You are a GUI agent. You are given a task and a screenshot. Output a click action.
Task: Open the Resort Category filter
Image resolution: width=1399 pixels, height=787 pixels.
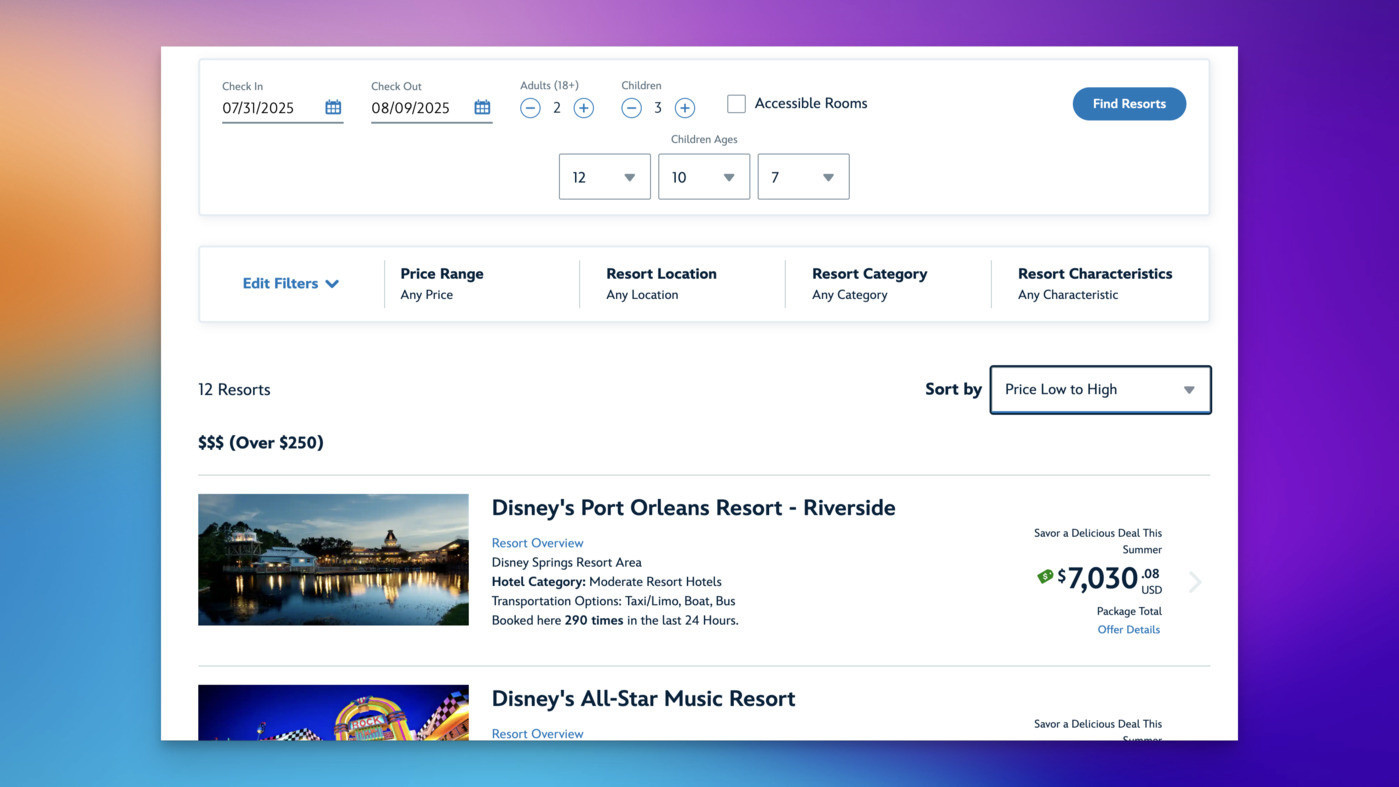click(869, 284)
